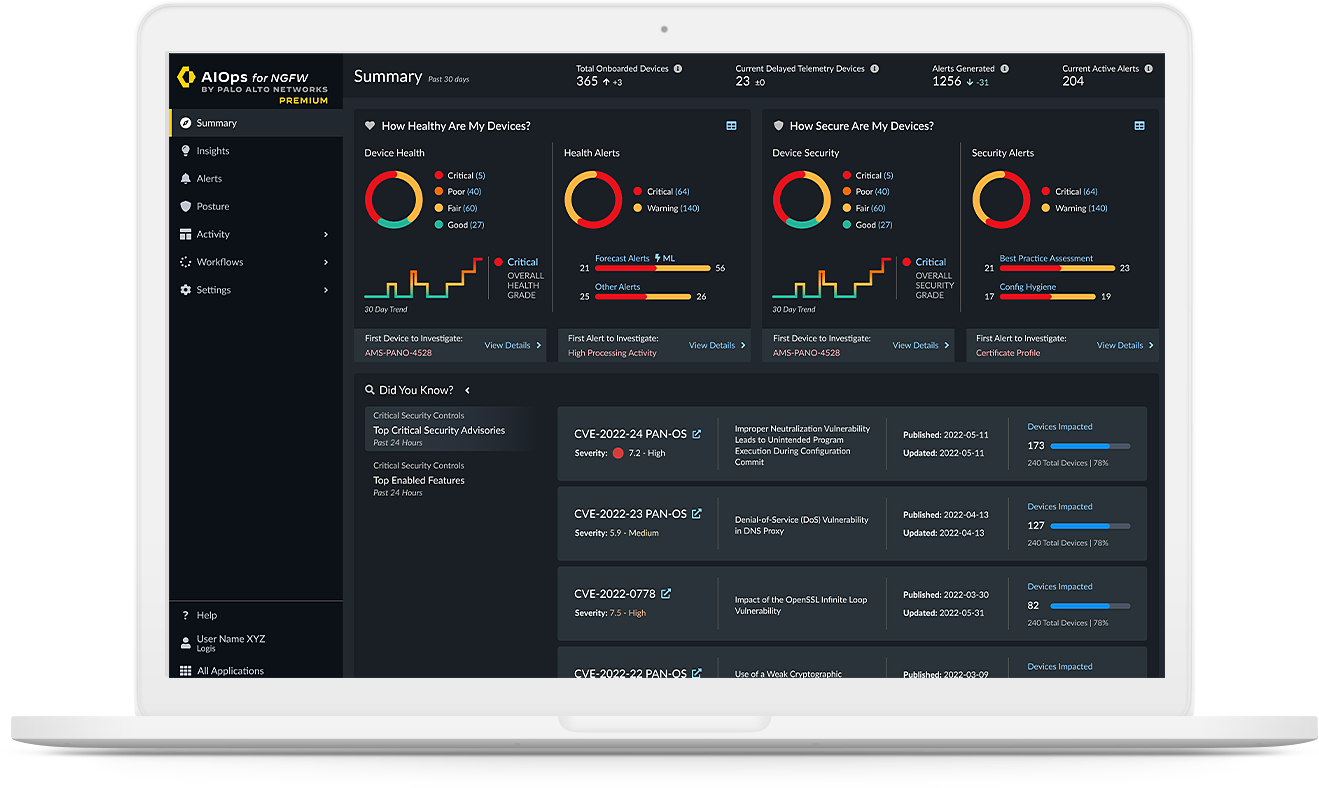Select Top Enabled Features tab
The width and height of the screenshot is (1319, 788).
(x=419, y=480)
